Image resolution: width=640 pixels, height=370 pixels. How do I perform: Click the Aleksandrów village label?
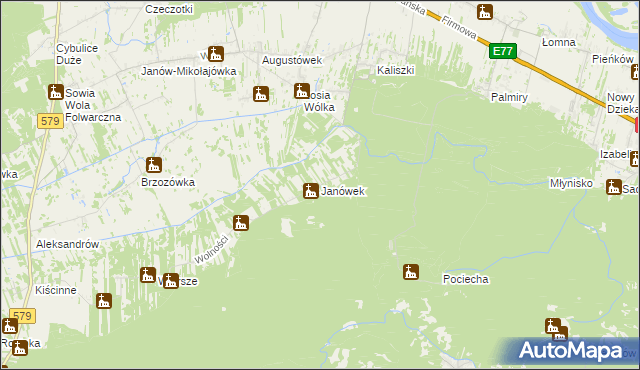point(67,244)
